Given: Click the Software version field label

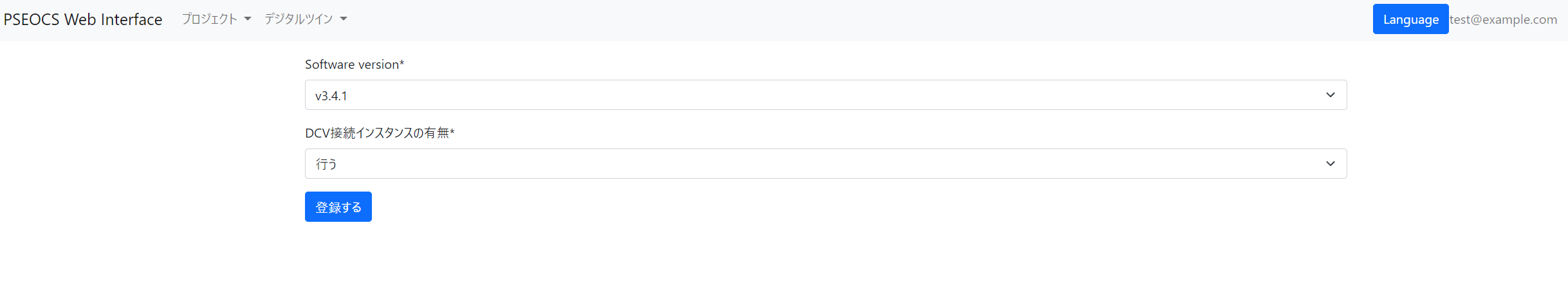Looking at the screenshot, I should (x=352, y=64).
